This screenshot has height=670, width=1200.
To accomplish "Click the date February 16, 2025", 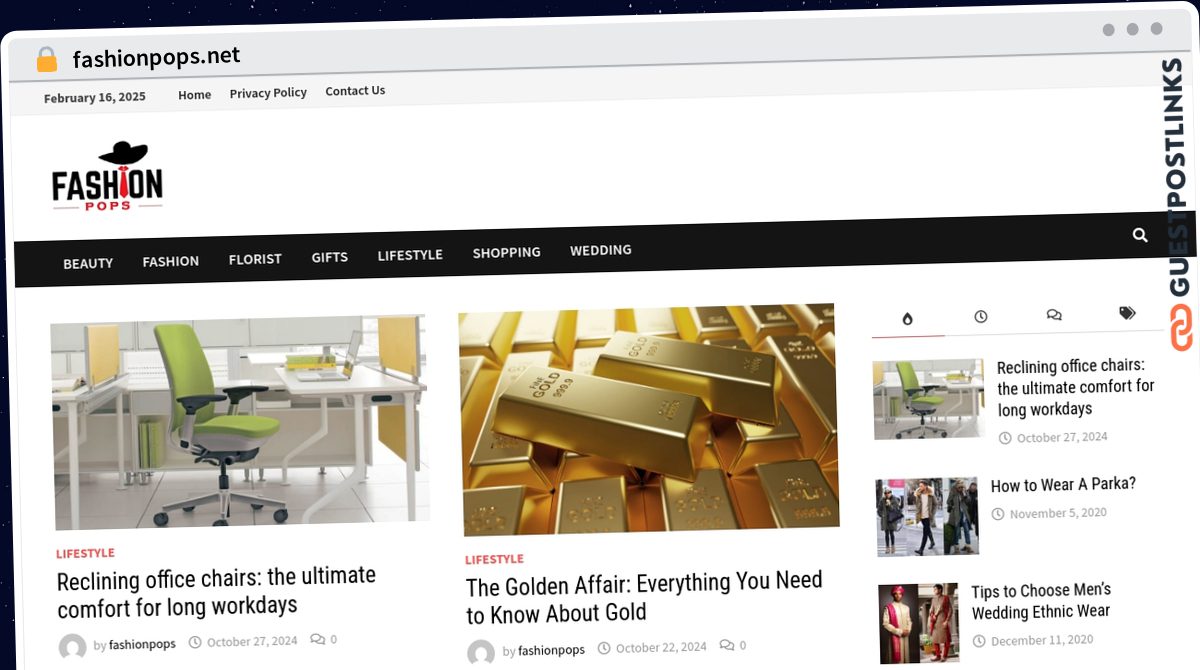I will click(95, 97).
